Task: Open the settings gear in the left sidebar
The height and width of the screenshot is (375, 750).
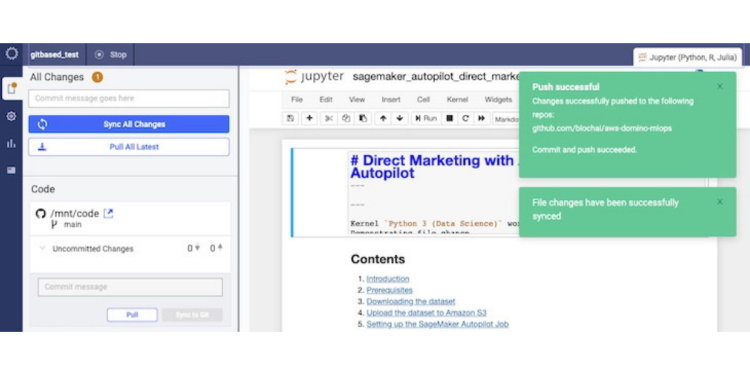Action: [11, 116]
